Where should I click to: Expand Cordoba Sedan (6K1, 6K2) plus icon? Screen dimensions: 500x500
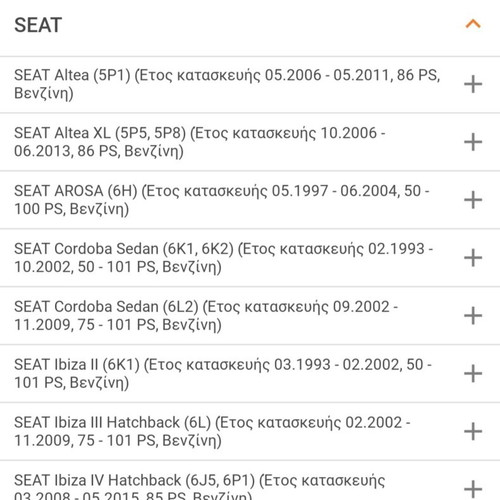[x=473, y=258]
